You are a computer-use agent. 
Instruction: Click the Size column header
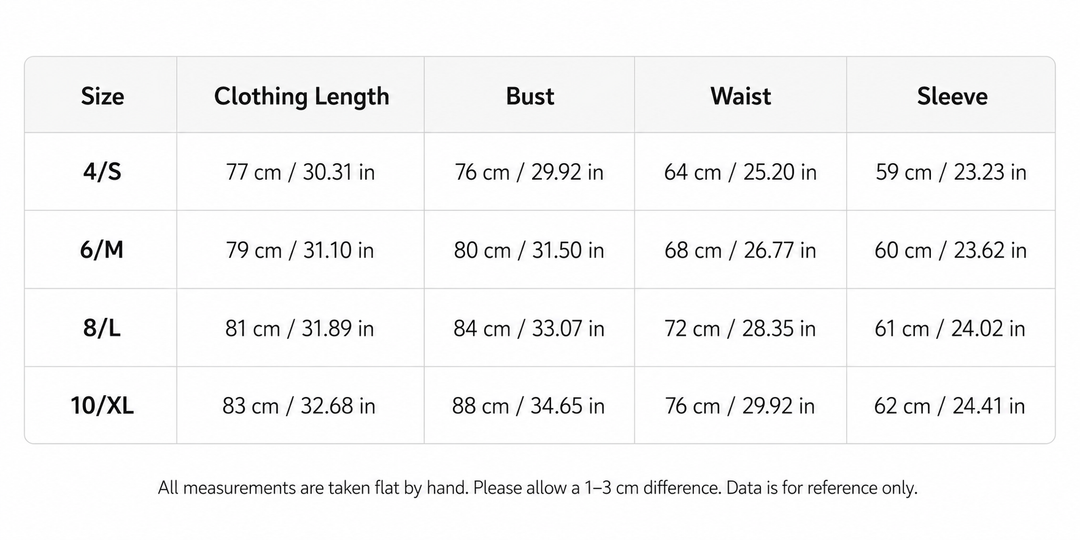102,96
